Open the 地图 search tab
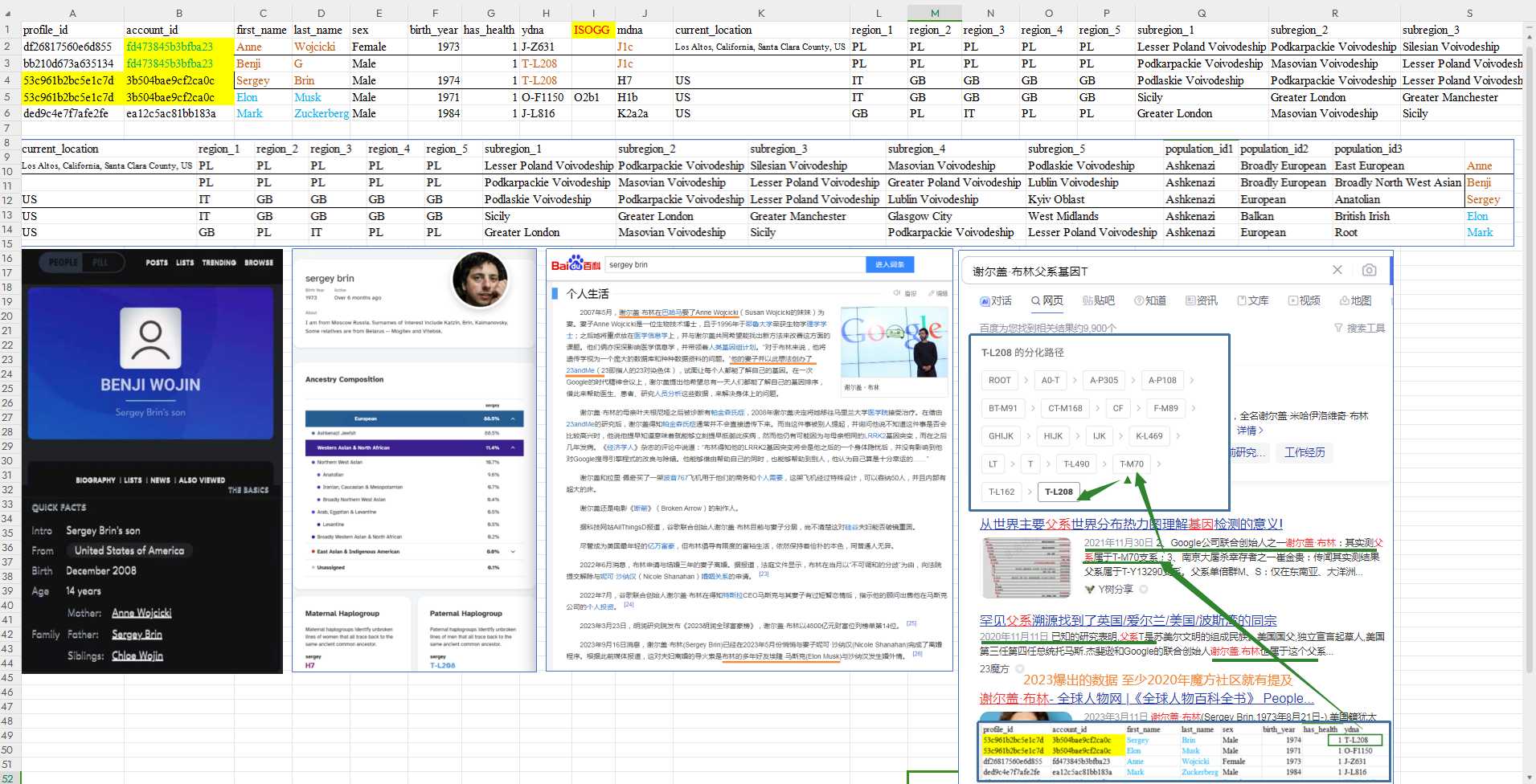 1355,300
